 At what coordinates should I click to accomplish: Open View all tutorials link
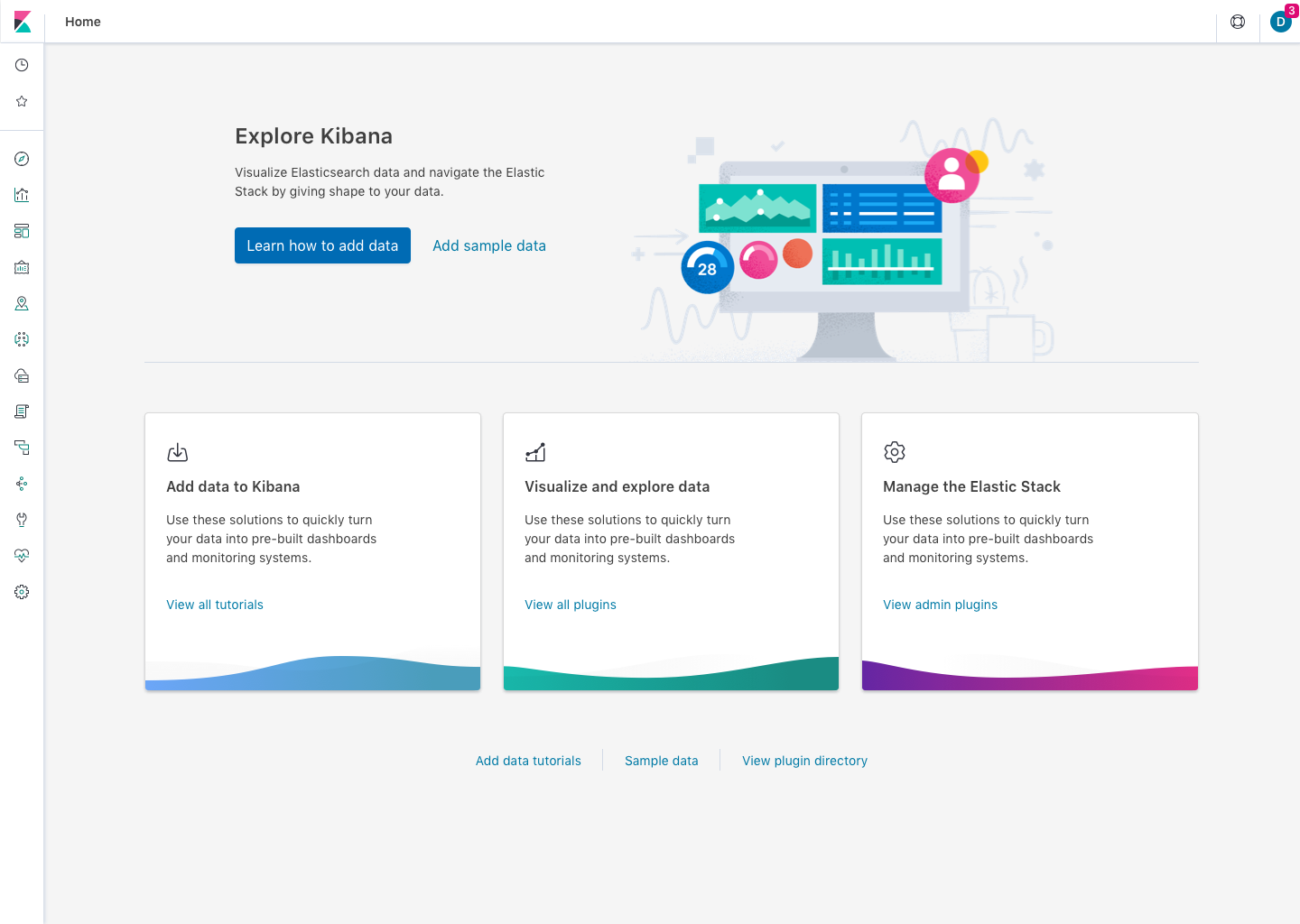tap(215, 605)
